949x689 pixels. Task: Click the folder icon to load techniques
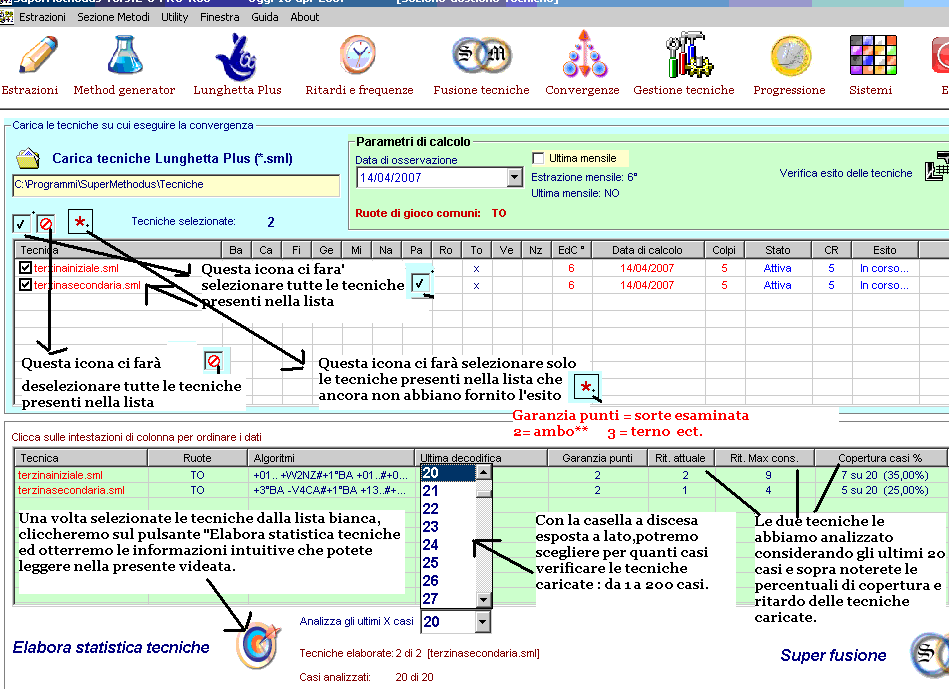28,159
